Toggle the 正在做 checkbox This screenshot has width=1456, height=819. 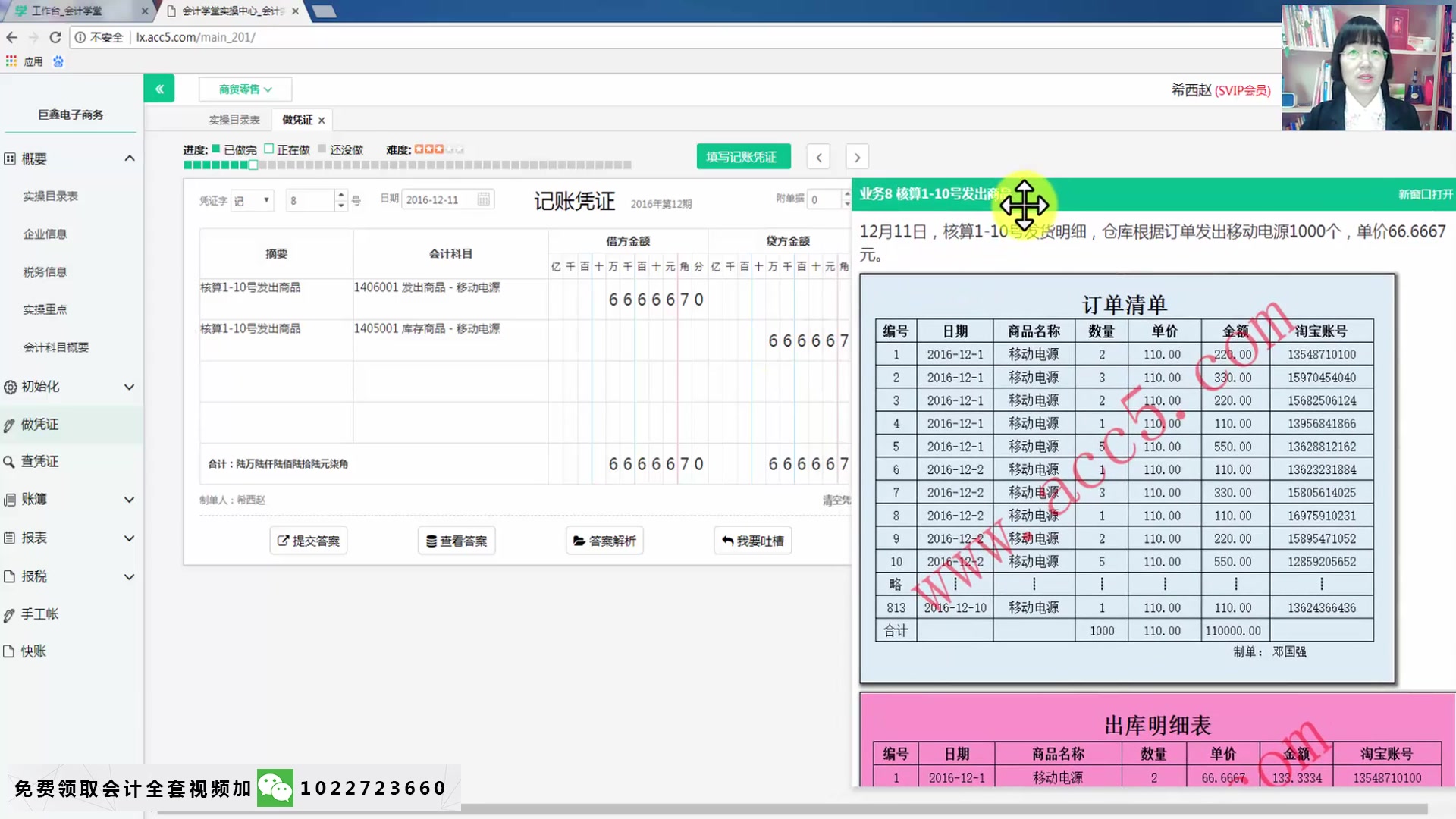point(267,149)
